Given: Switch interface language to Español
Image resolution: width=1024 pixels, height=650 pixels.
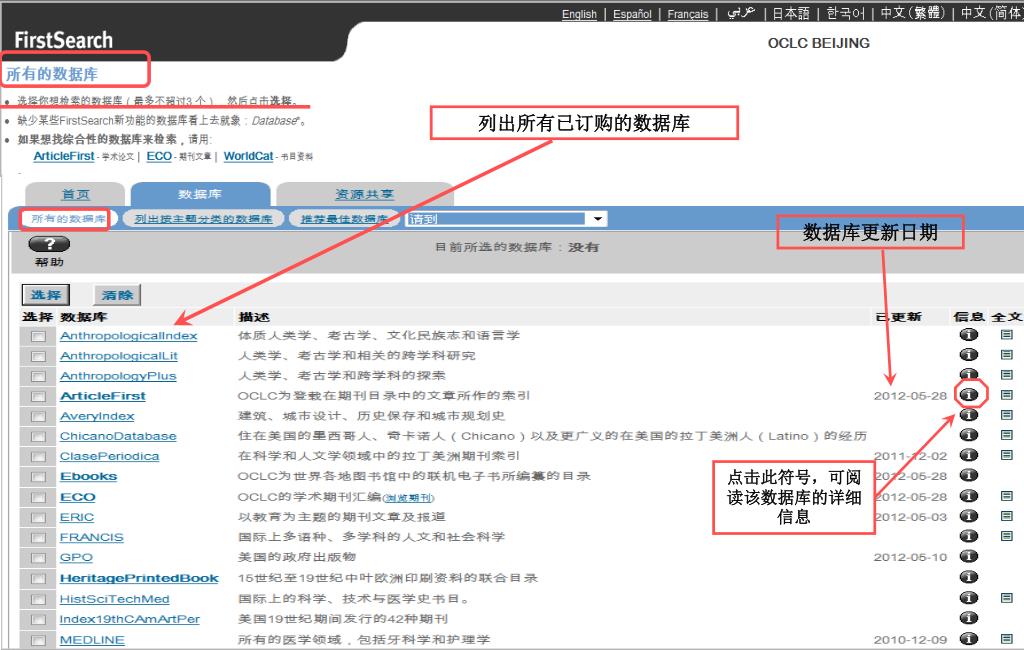Looking at the screenshot, I should 632,14.
